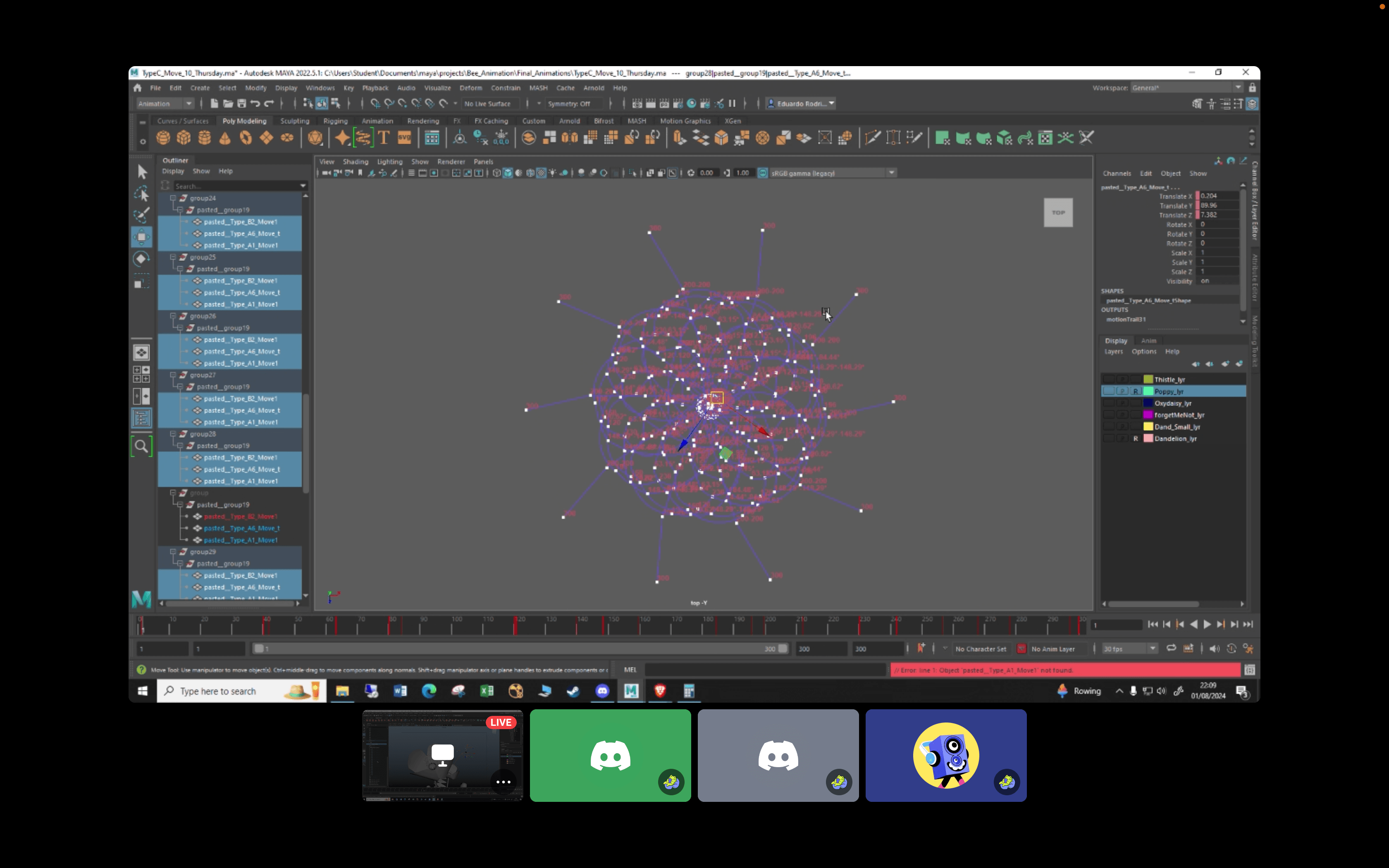The image size is (1389, 868).
Task: Switch to the Rigging shelf tab
Action: click(335, 121)
